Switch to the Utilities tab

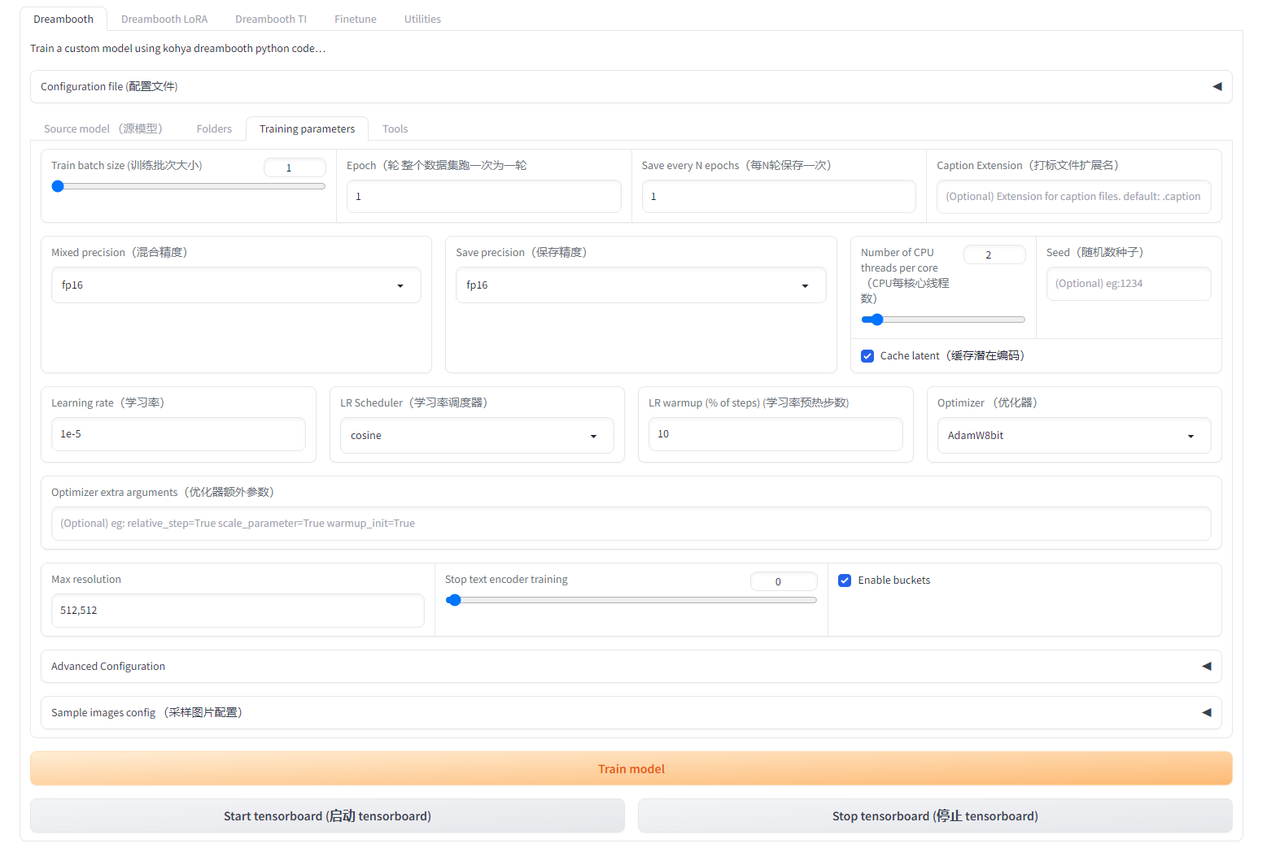(x=422, y=19)
